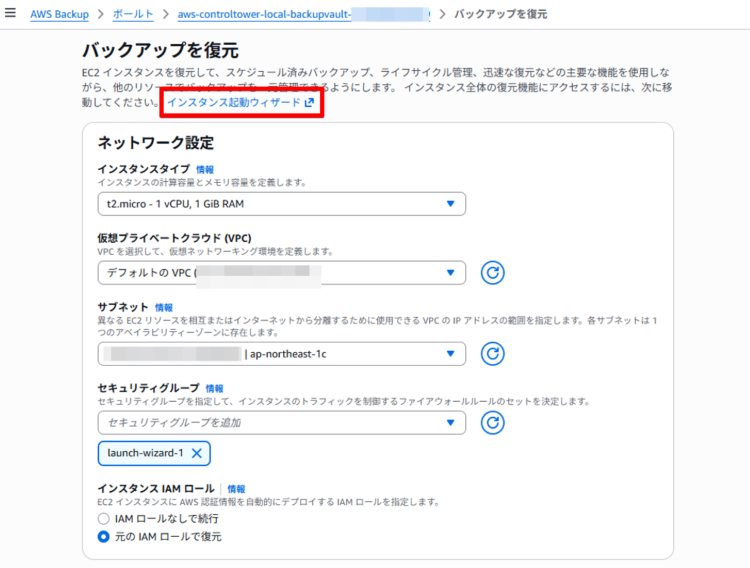Open the ap-northeast-1c subnet dropdown
The height and width of the screenshot is (568, 750).
282,354
